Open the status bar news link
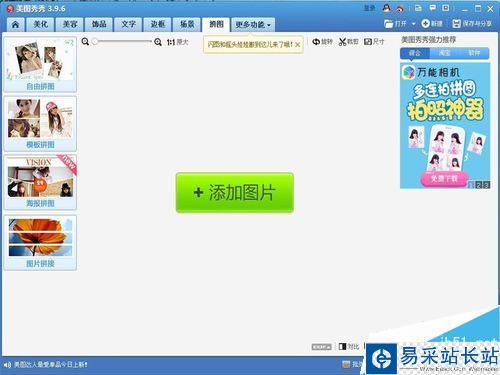This screenshot has height=375, width=500. click(51, 365)
